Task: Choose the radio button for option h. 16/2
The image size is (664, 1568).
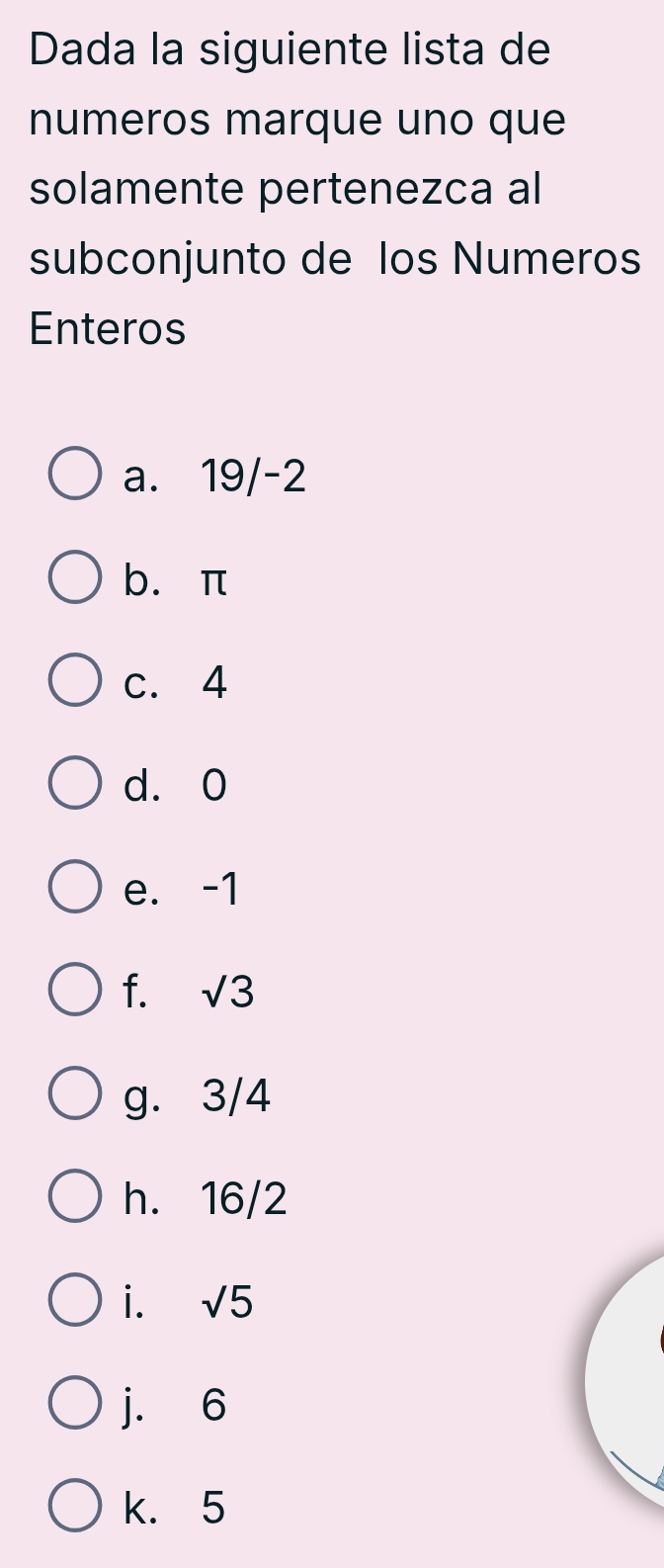Action: tap(75, 1199)
